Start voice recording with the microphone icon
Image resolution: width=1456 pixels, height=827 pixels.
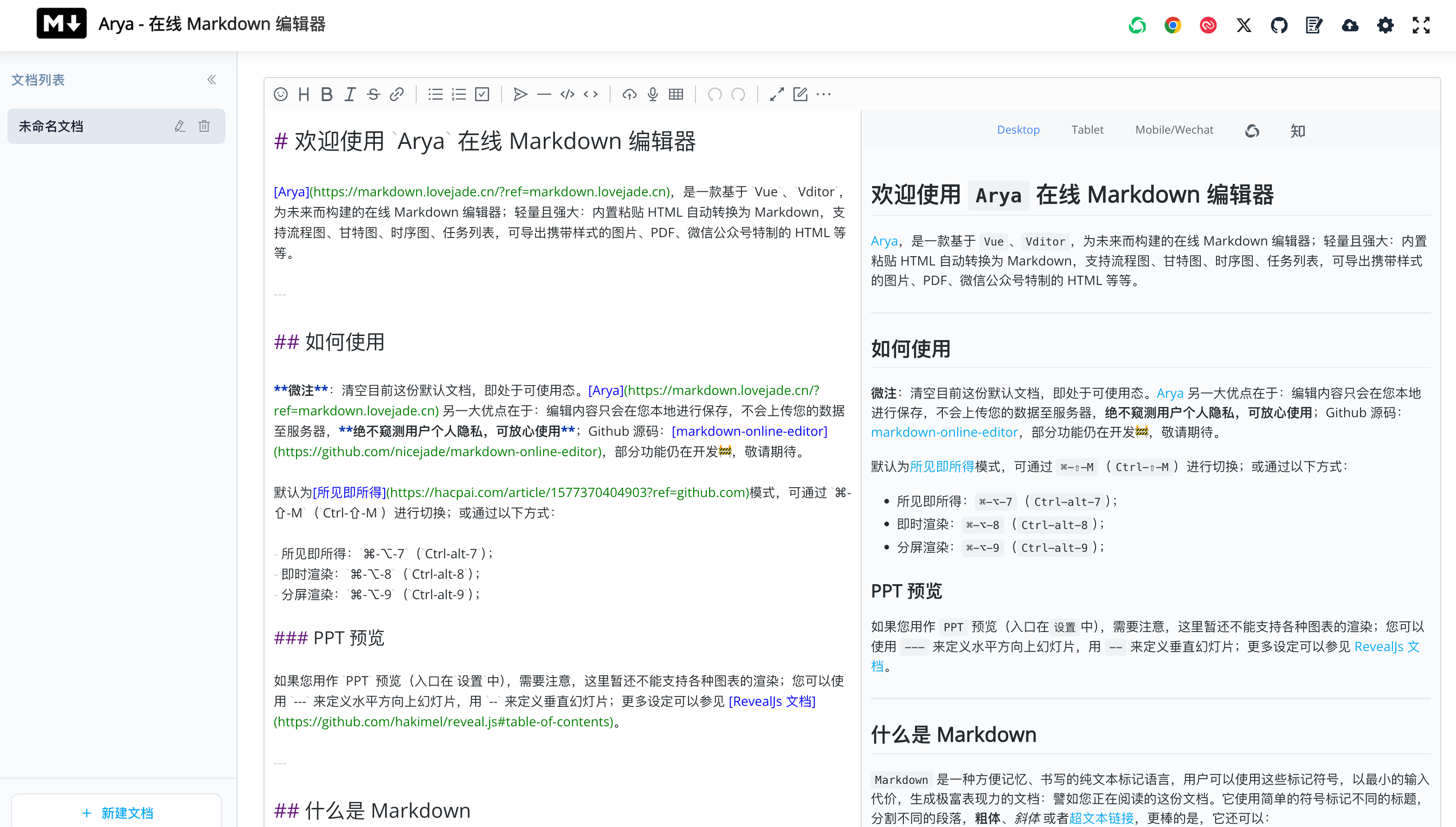tap(652, 94)
